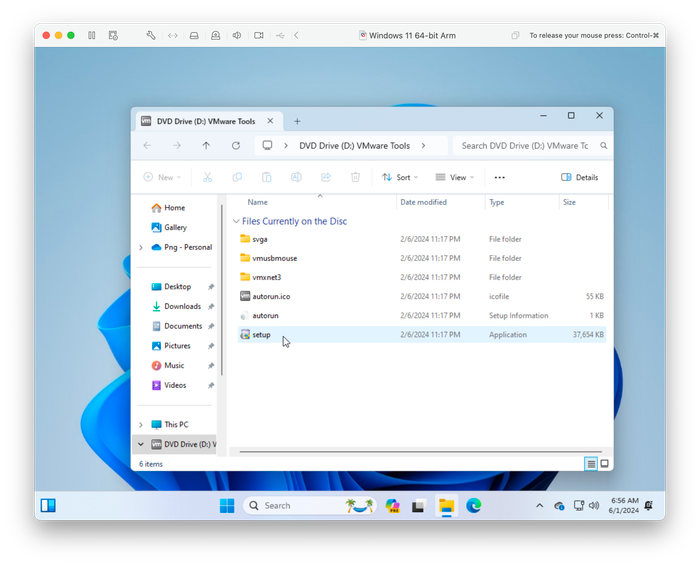This screenshot has width=700, height=566.
Task: Open the See more ellipsis menu
Action: coord(500,177)
